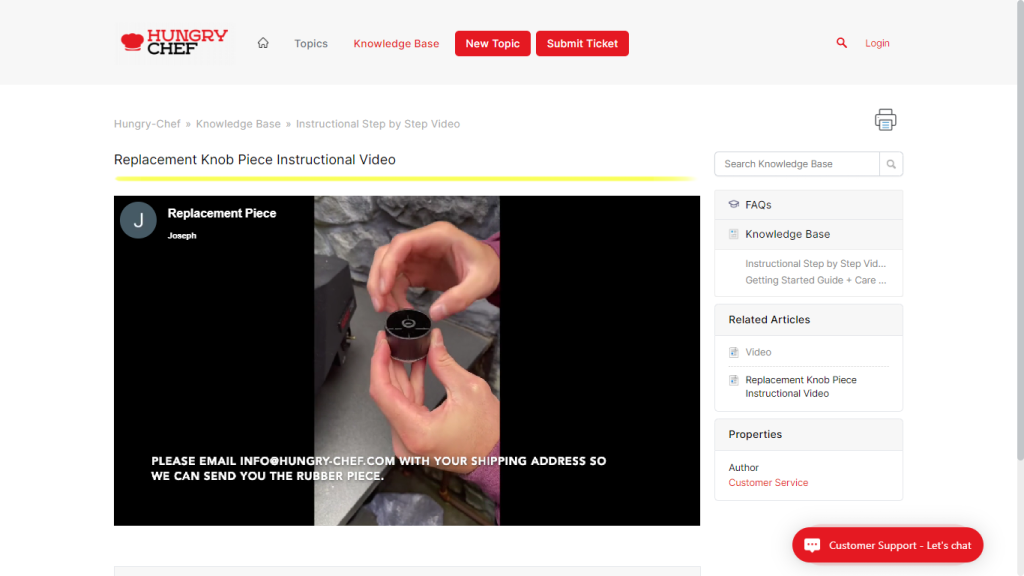The height and width of the screenshot is (576, 1024).
Task: Click the Author label under Properties
Action: [x=743, y=468]
